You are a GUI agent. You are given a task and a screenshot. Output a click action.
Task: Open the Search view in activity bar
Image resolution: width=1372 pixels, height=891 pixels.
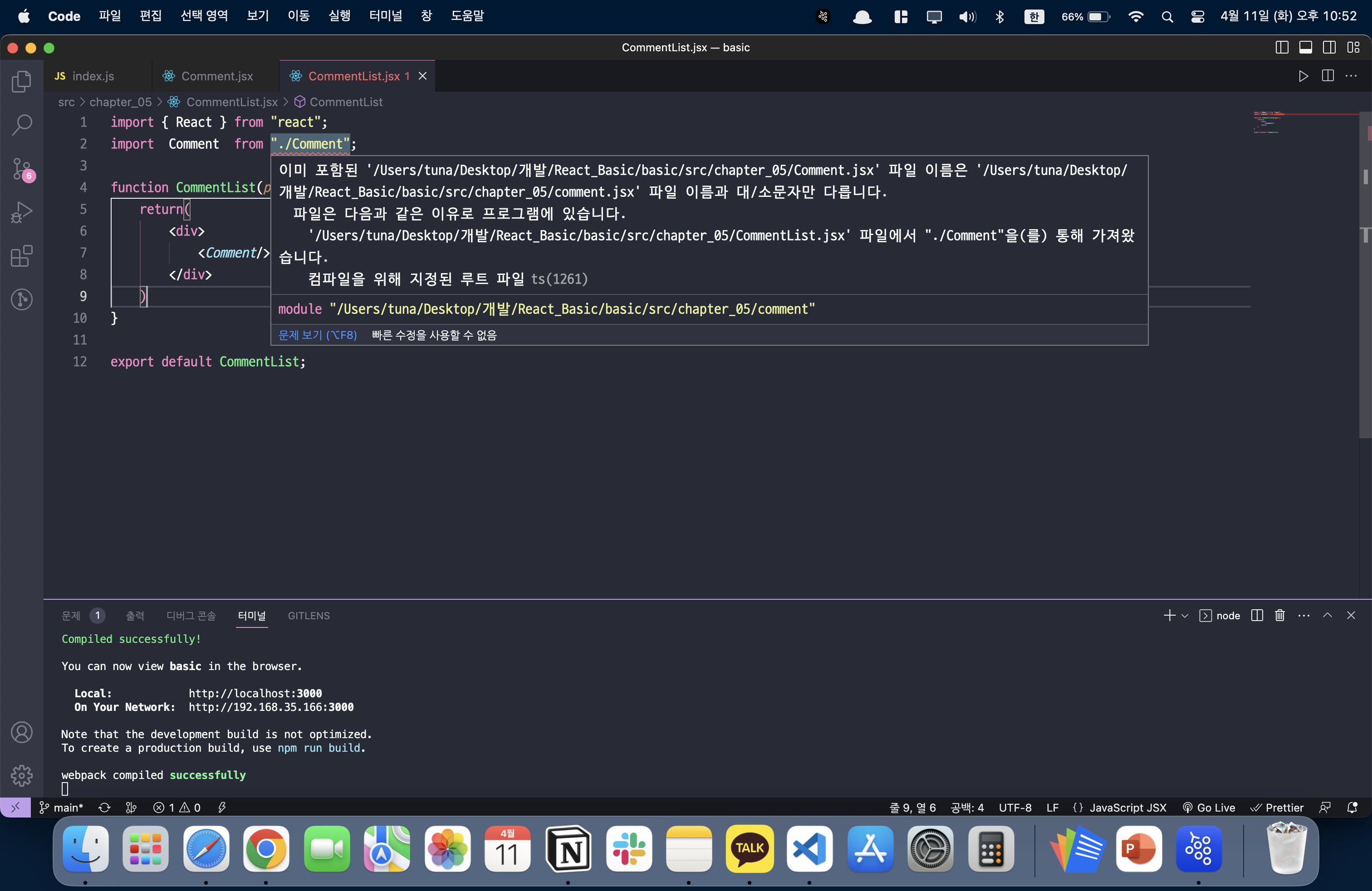tap(21, 124)
